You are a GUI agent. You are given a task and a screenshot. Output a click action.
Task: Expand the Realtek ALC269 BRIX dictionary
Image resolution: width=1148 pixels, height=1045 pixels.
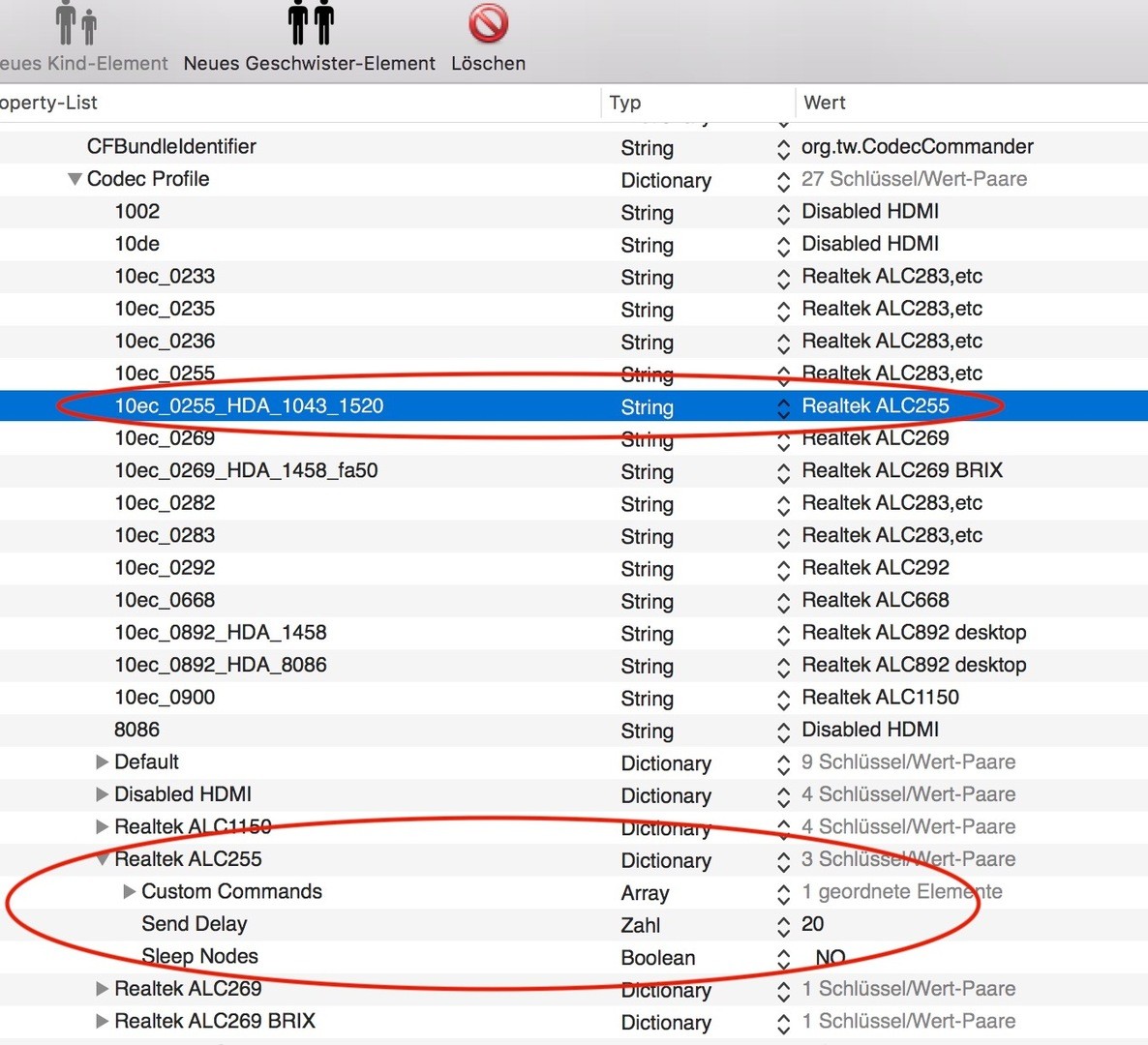pyautogui.click(x=103, y=1021)
